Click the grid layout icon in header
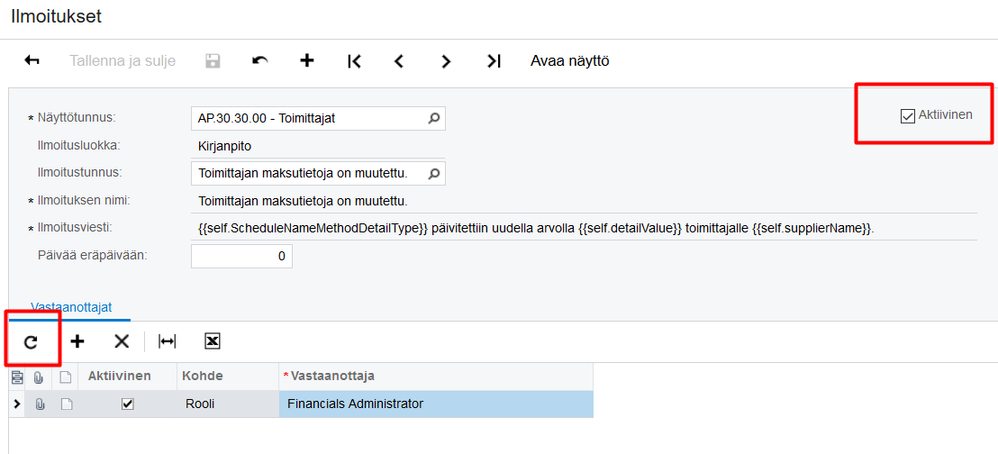The image size is (998, 454). coord(17,377)
